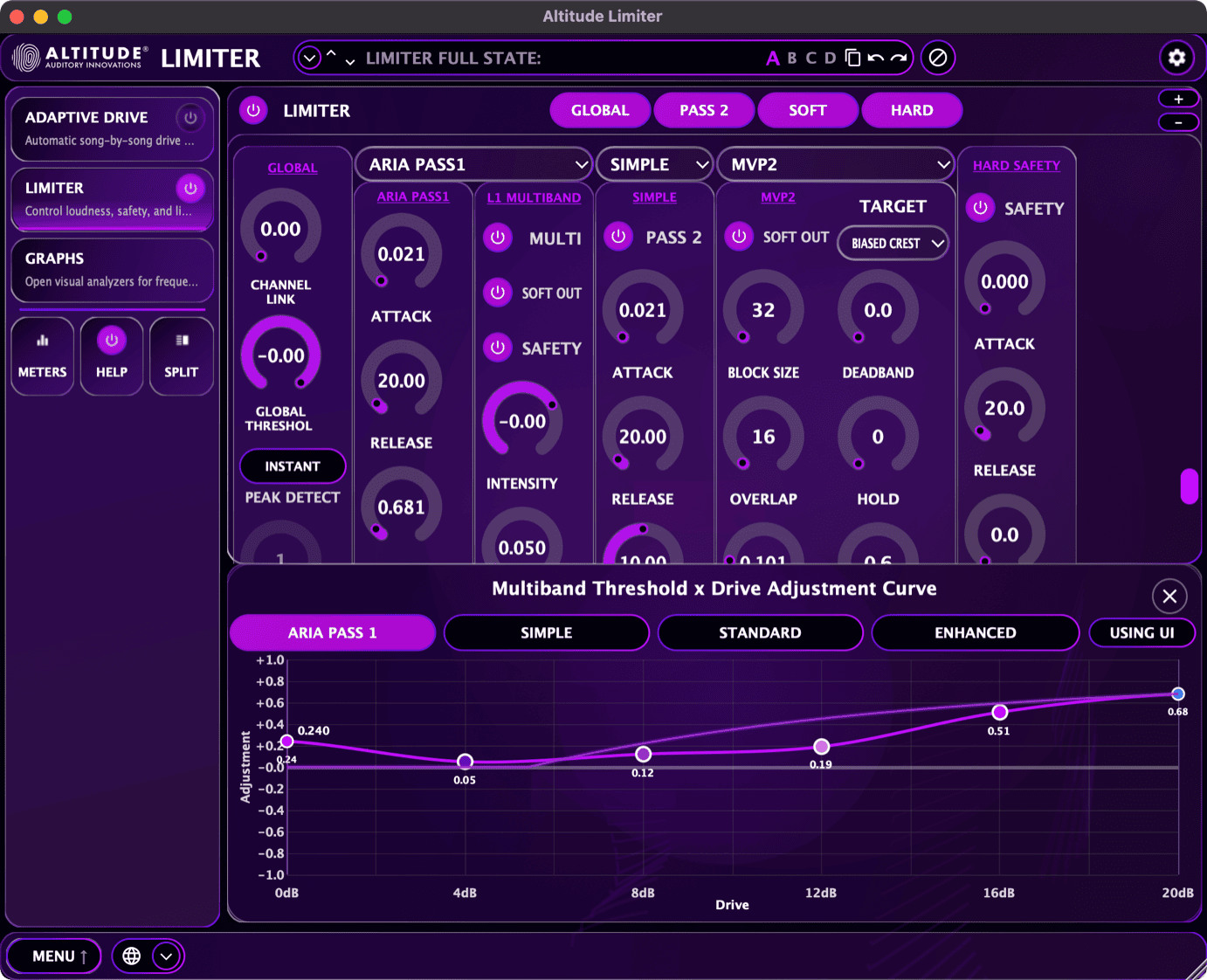Go to next preset with down caret

click(350, 62)
